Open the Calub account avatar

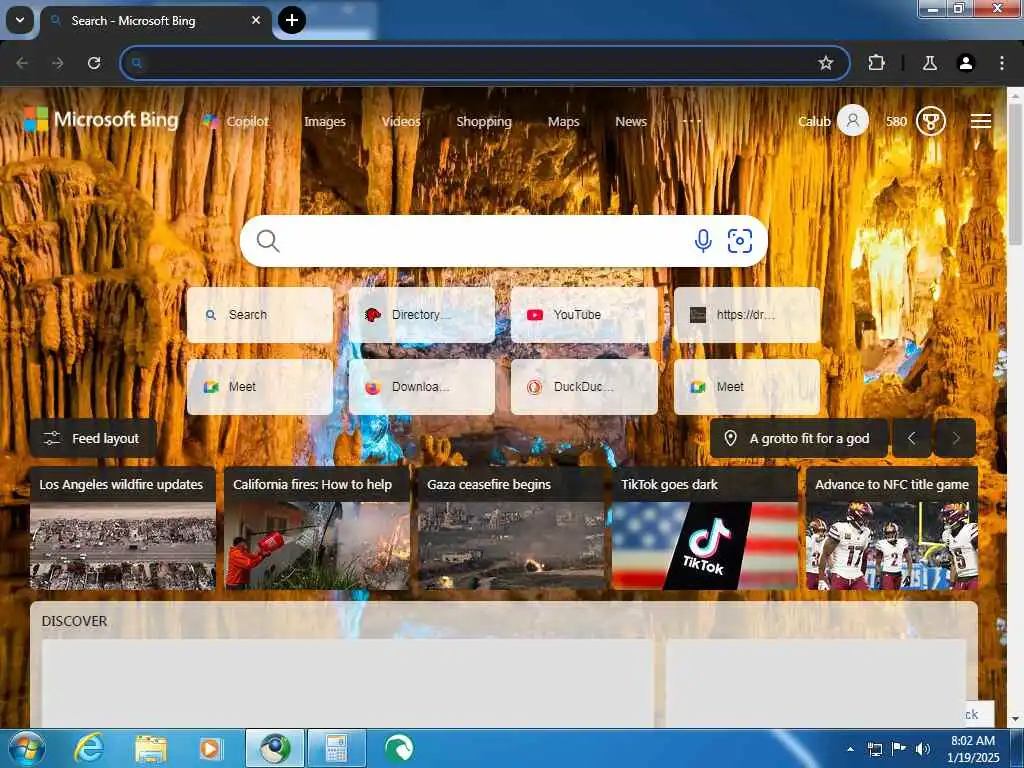[x=852, y=121]
